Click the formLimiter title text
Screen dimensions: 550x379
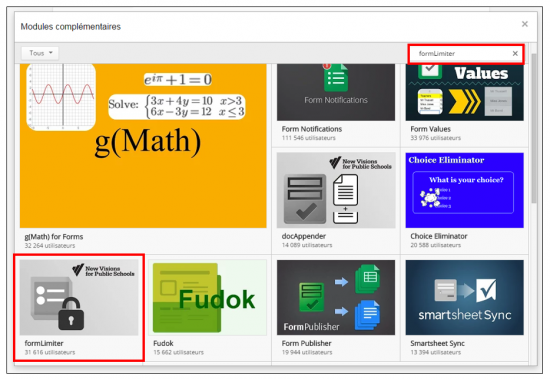(44, 344)
